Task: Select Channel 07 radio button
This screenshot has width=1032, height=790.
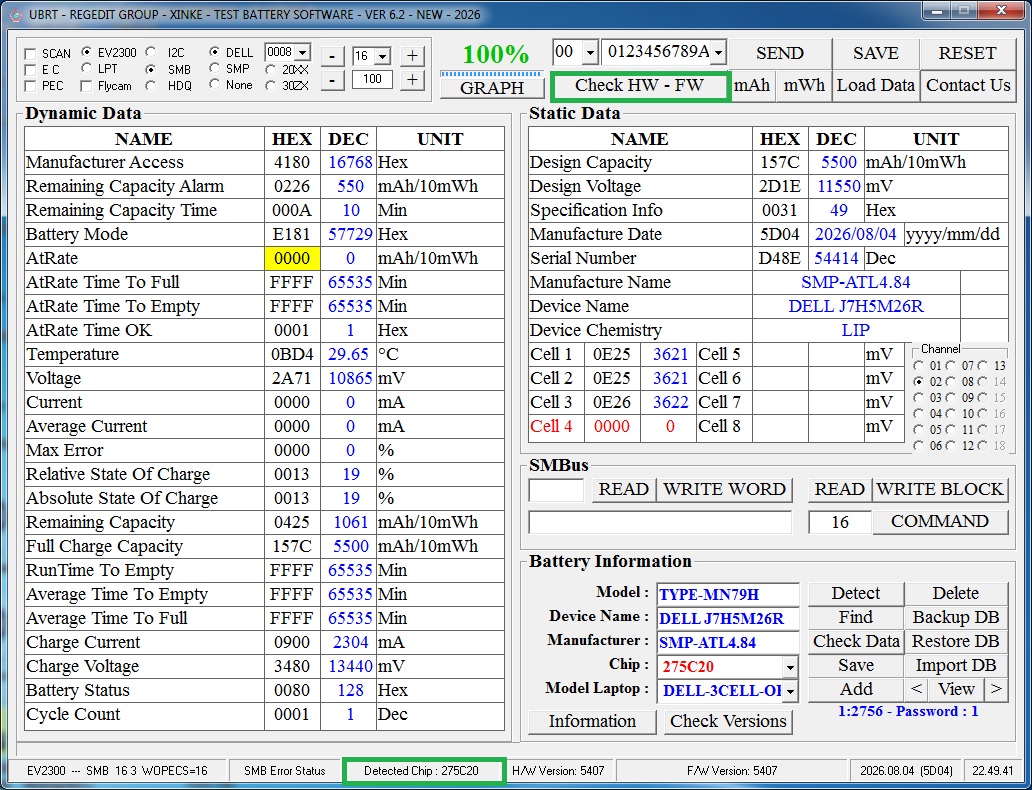Action: [x=951, y=366]
